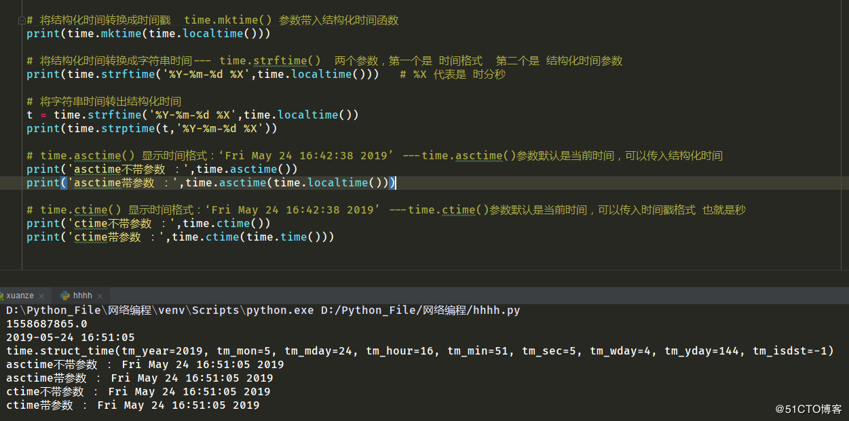This screenshot has height=421, width=849.
Task: Switch to the hhhh run tab
Action: [82, 296]
